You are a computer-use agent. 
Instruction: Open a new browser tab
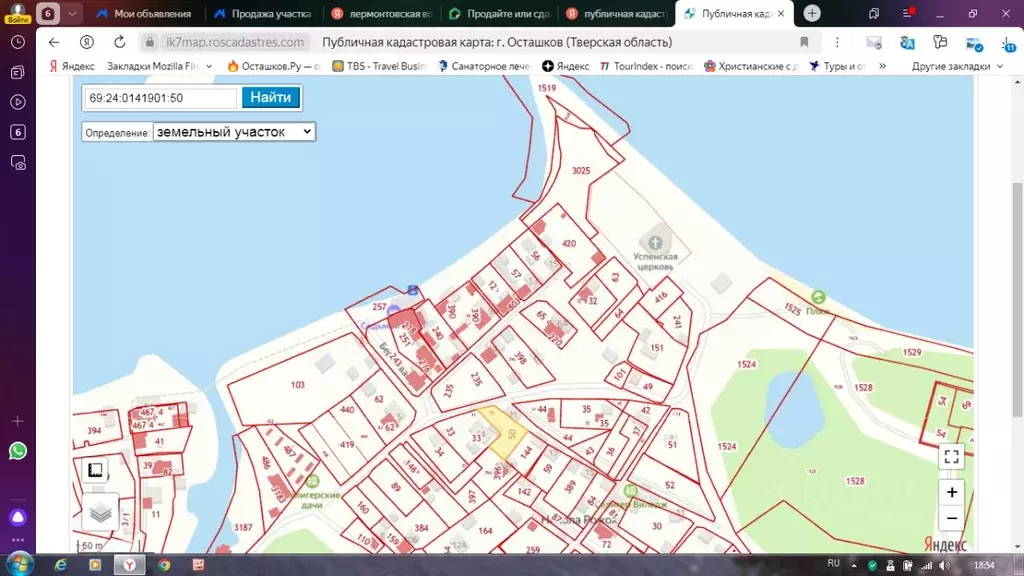click(x=812, y=13)
